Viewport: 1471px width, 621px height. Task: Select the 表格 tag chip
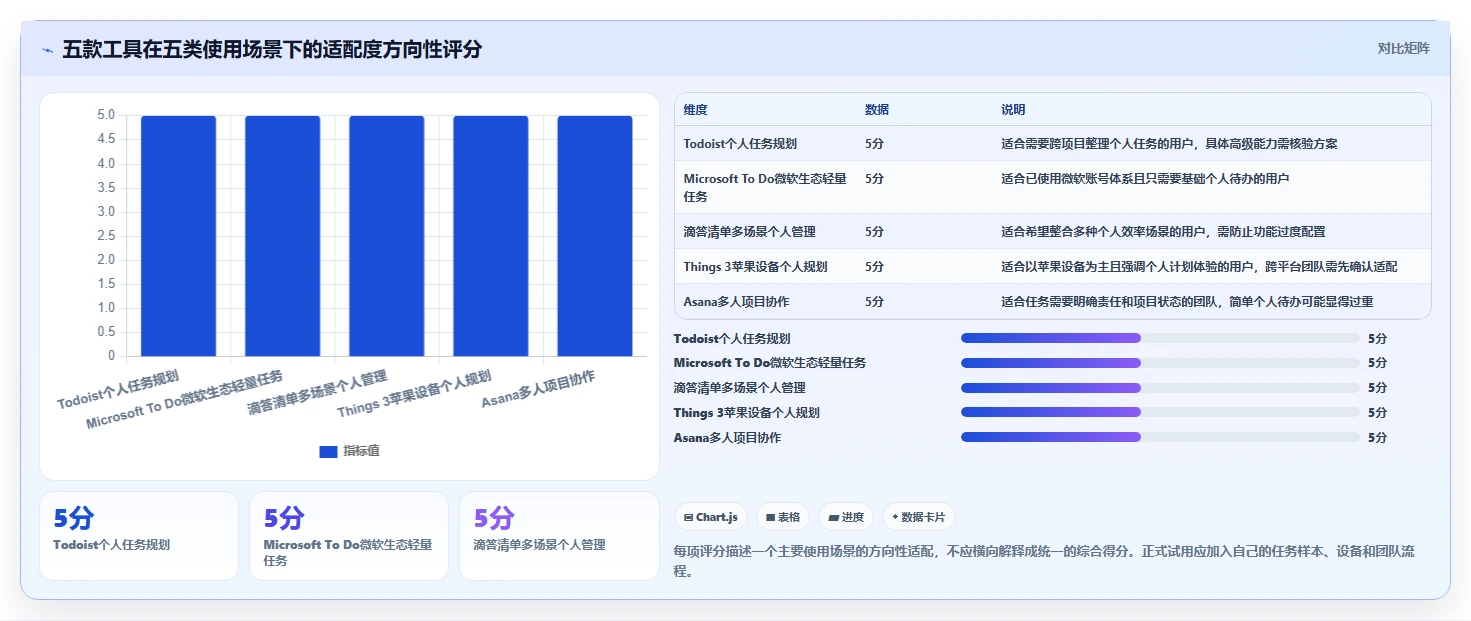tap(783, 517)
